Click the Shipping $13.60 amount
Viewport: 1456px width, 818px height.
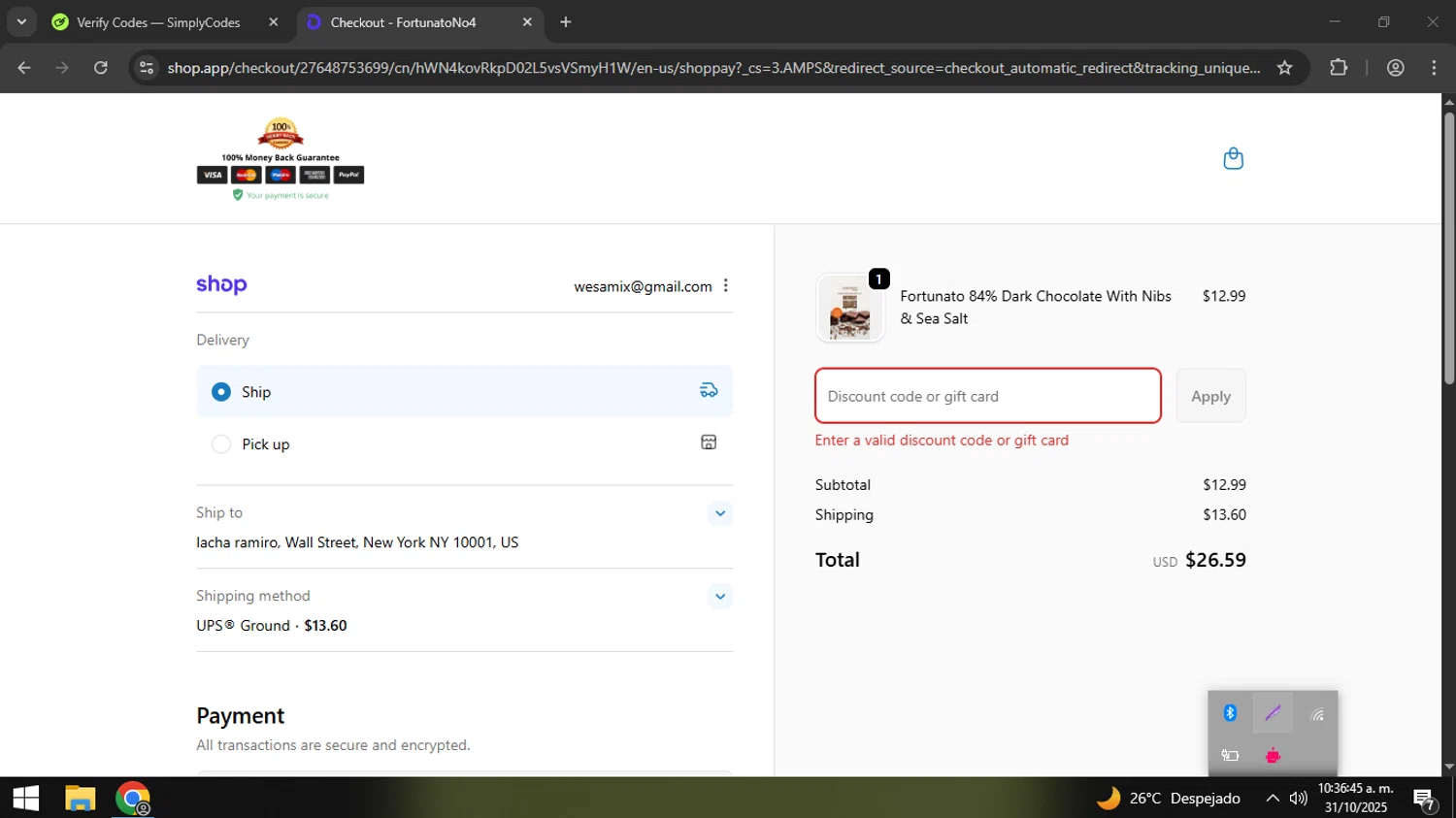coord(1224,514)
